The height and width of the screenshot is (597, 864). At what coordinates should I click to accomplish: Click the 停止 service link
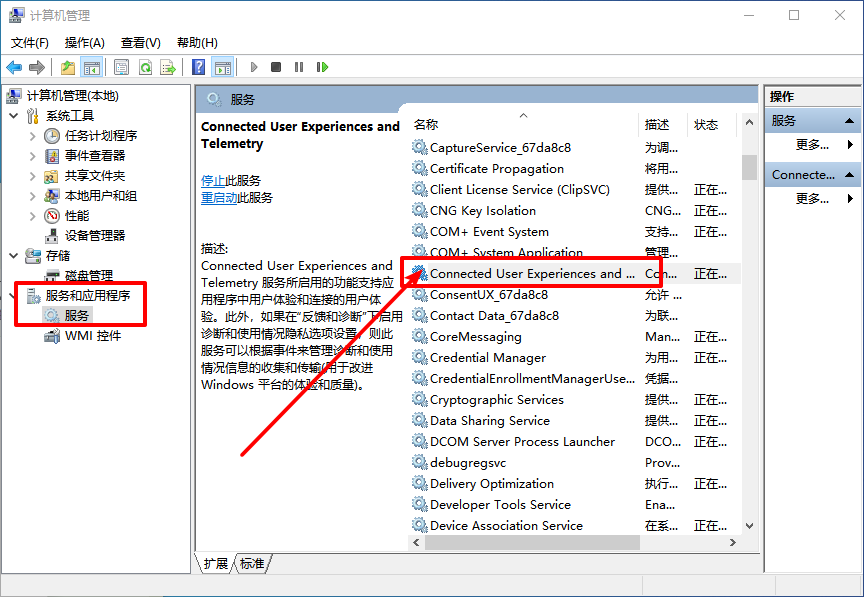click(212, 180)
